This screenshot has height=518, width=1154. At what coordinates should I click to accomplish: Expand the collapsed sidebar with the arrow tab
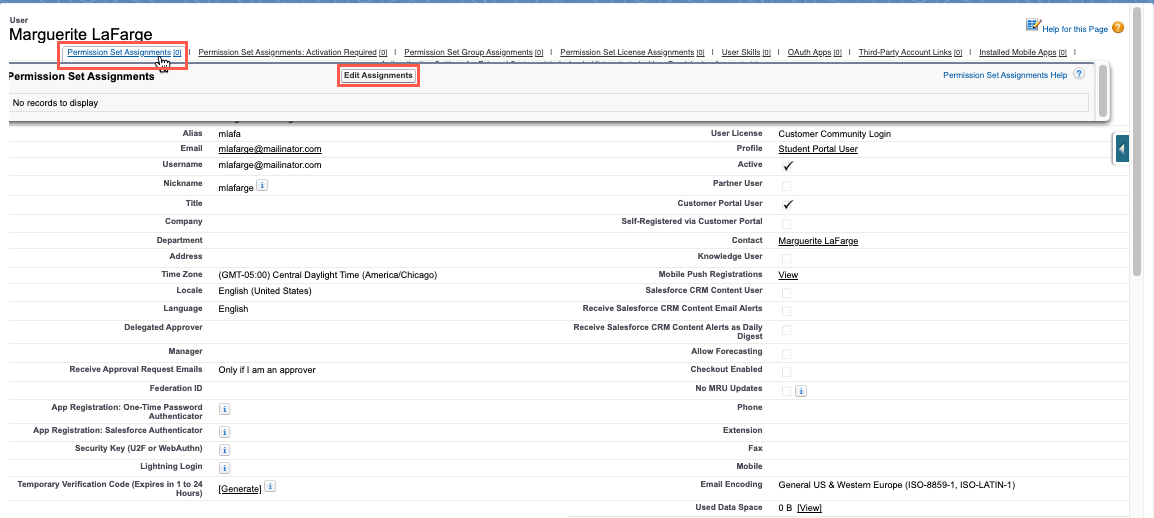pyautogui.click(x=1122, y=149)
